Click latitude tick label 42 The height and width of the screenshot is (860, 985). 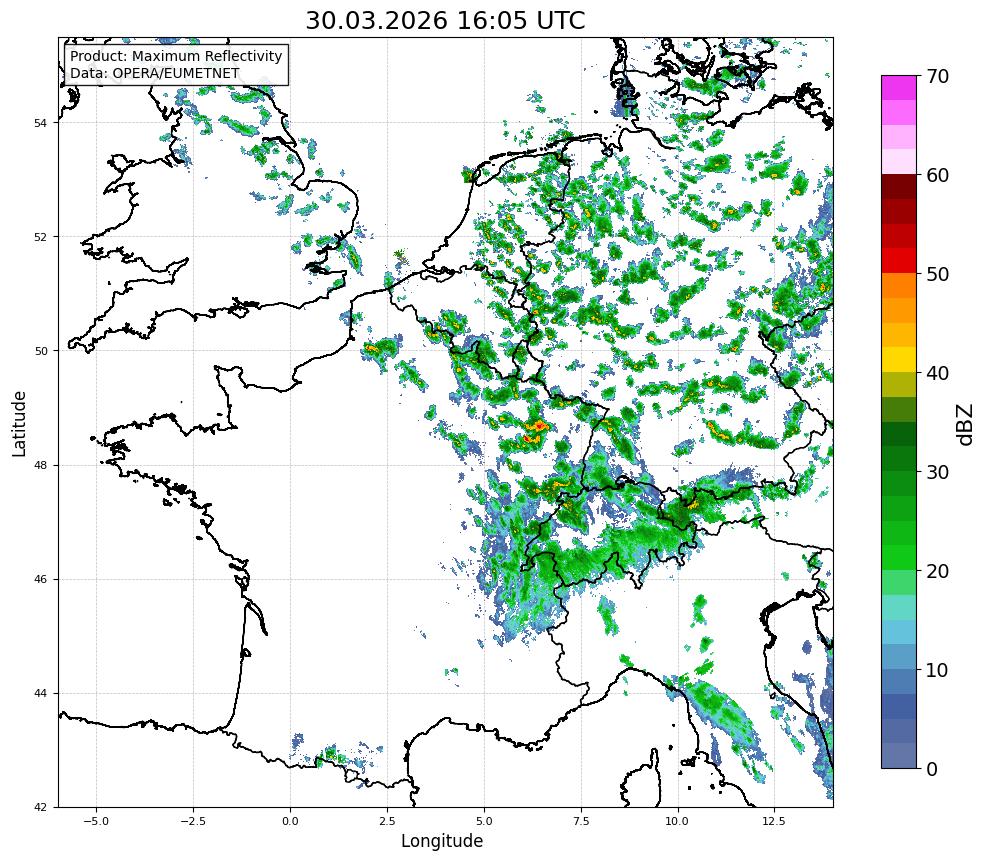(39, 807)
